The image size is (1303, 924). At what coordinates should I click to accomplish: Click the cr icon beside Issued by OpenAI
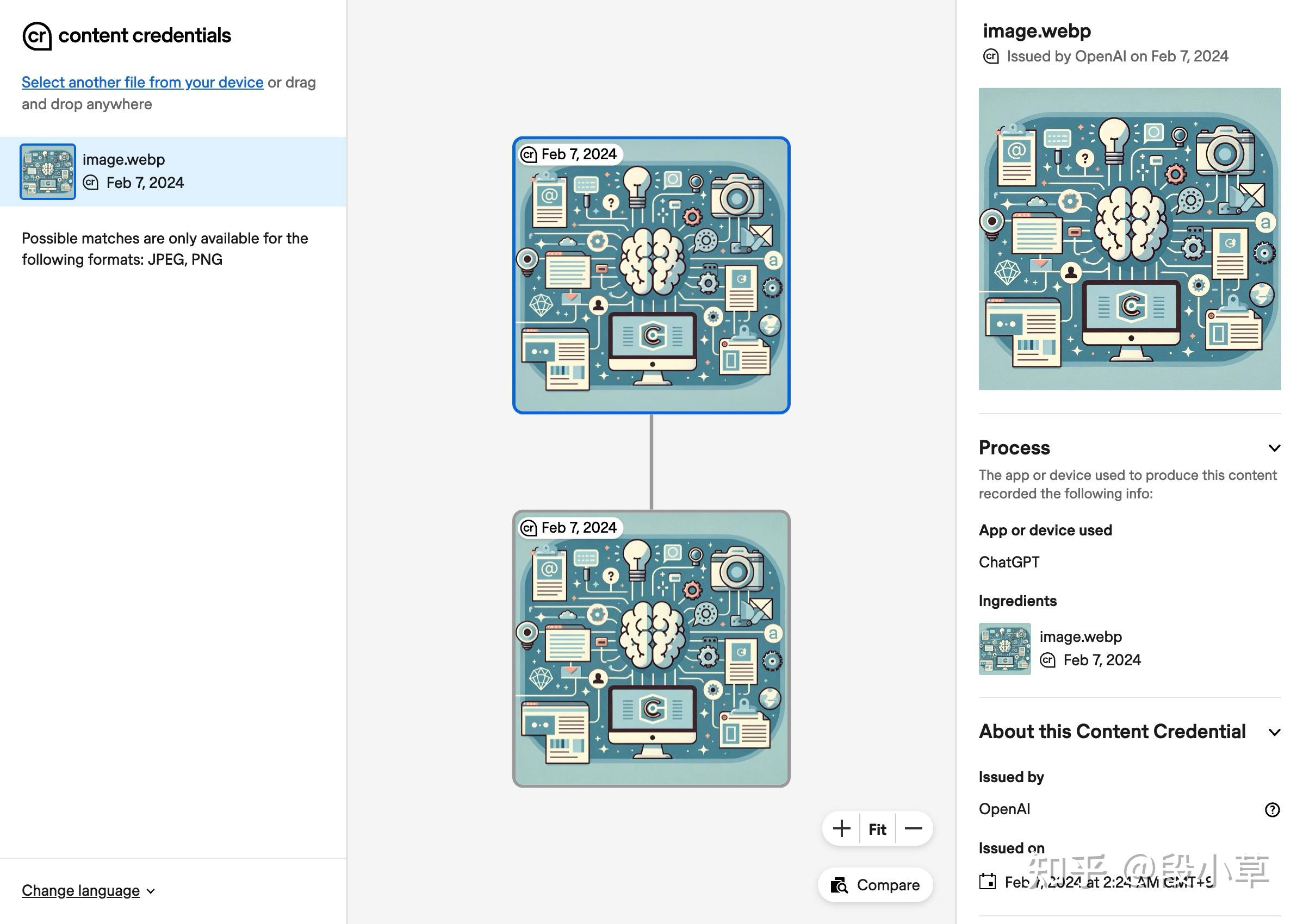click(991, 57)
